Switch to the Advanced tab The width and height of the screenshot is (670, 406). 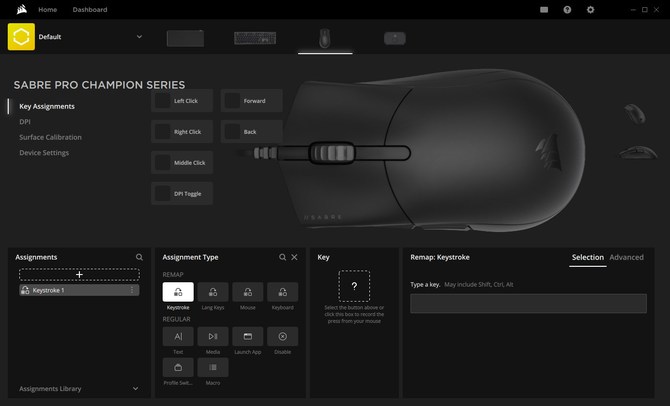pyautogui.click(x=626, y=257)
